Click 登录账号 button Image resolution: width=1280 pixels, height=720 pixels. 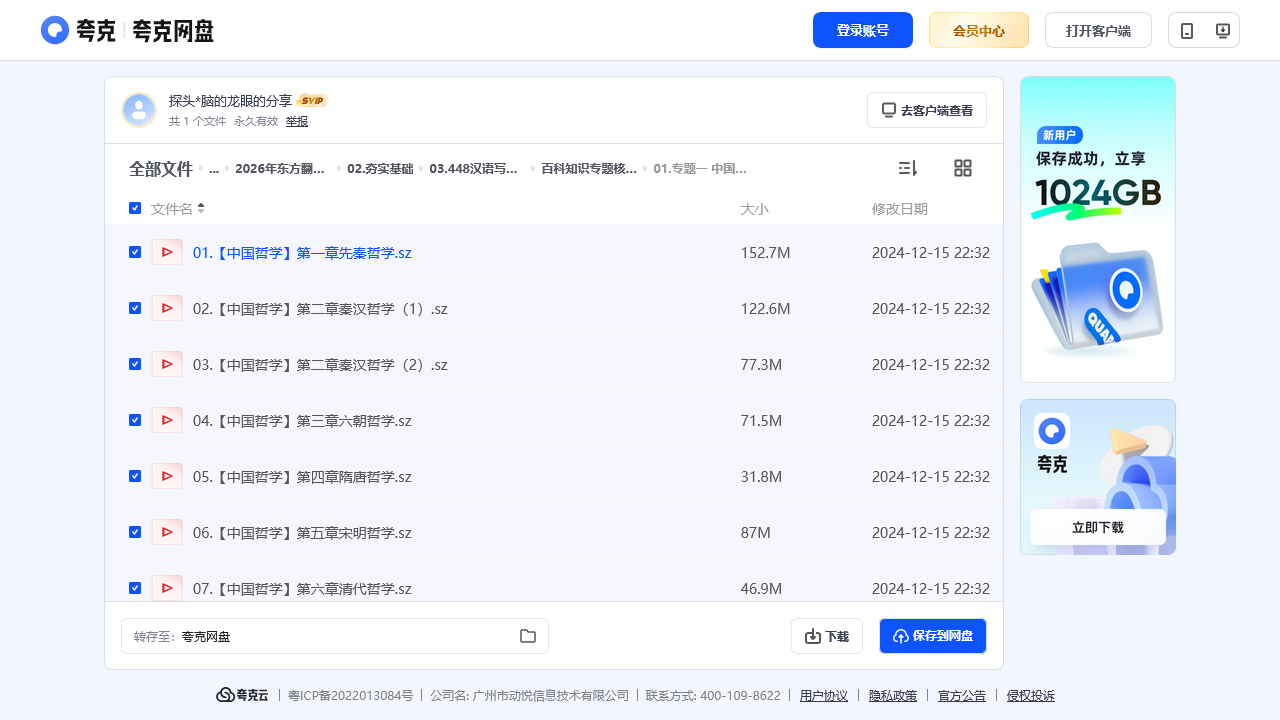[863, 30]
